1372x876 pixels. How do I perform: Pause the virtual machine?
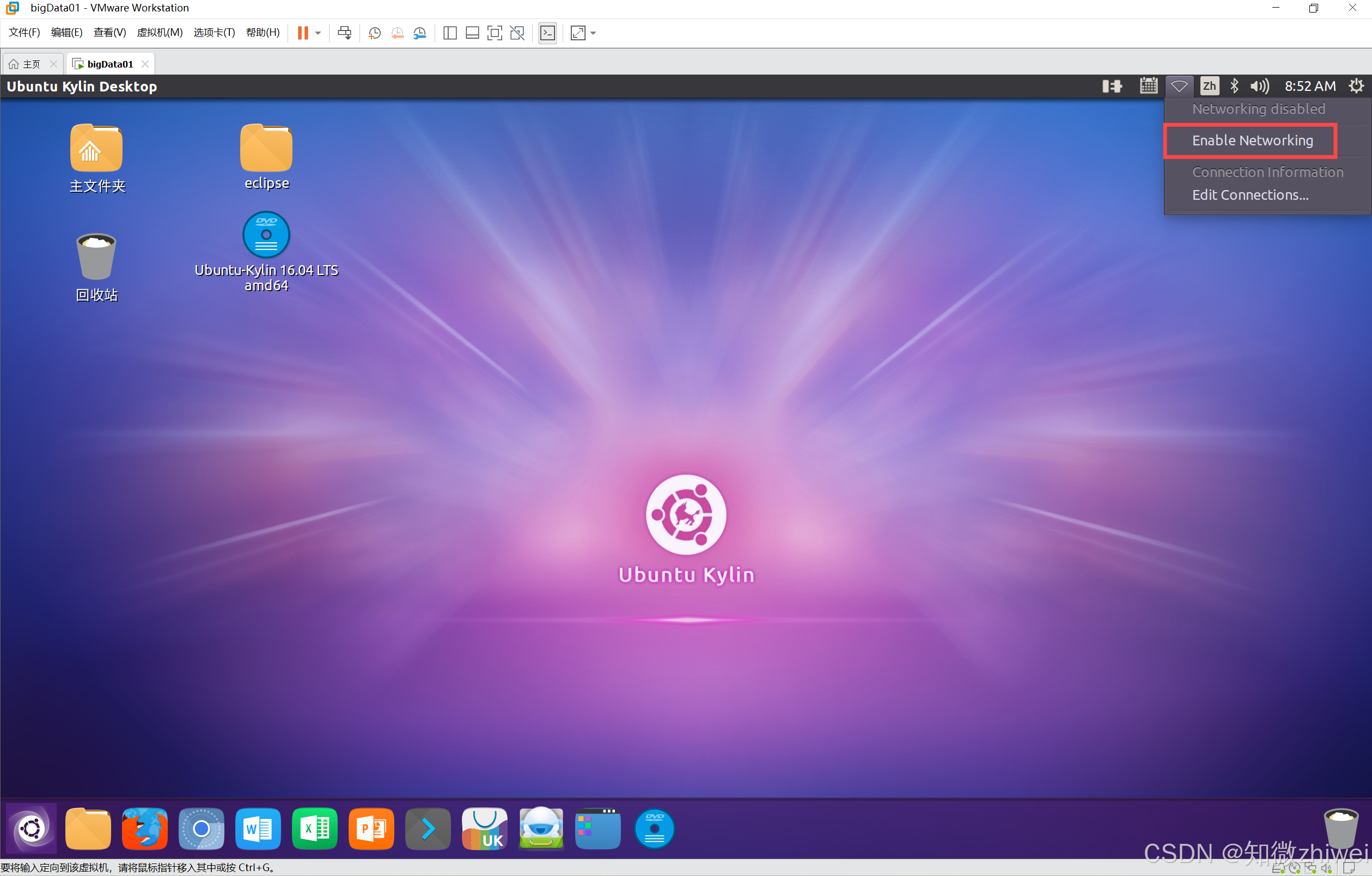tap(302, 33)
